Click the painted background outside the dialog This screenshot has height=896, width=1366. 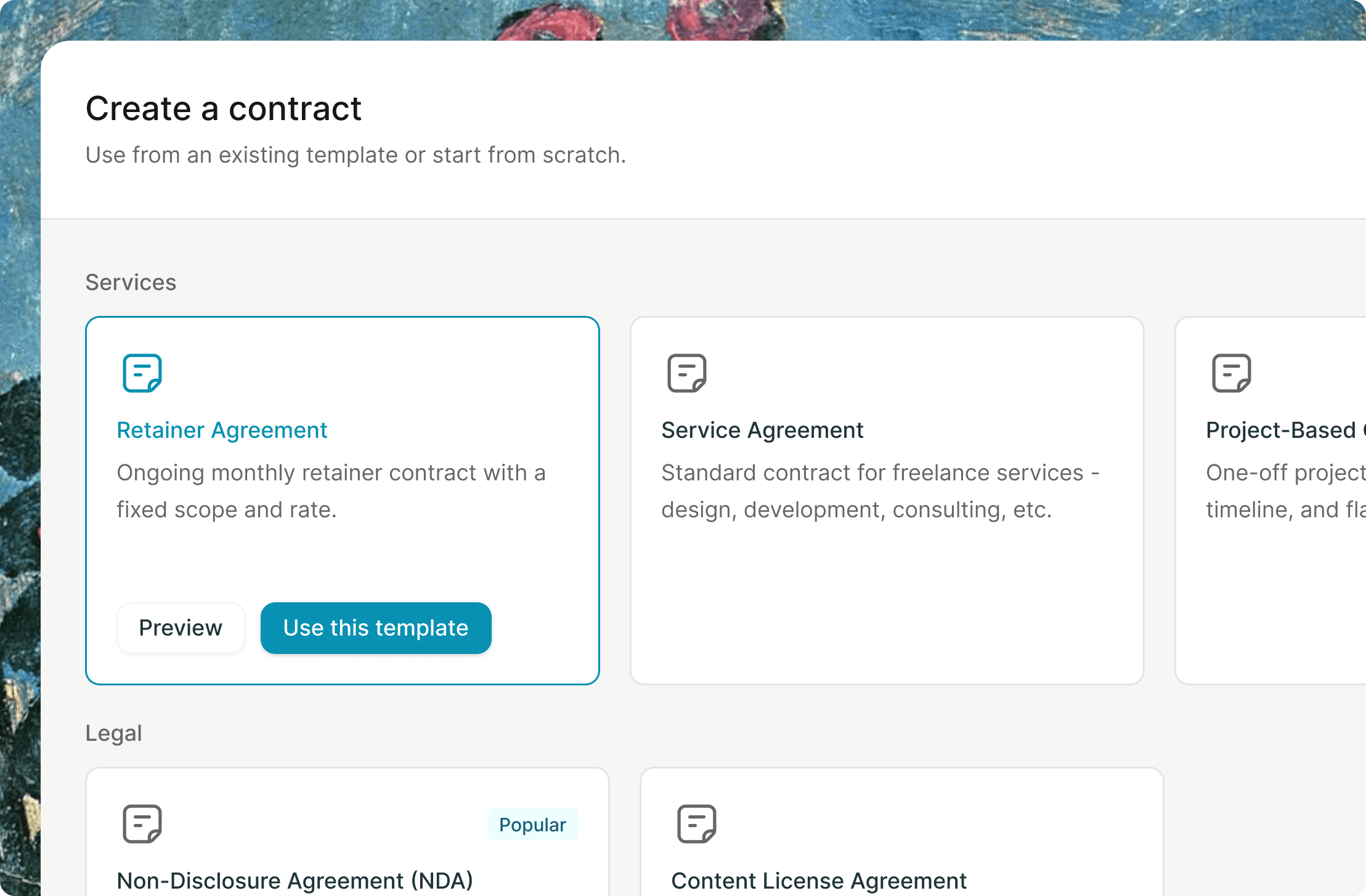coord(18,431)
